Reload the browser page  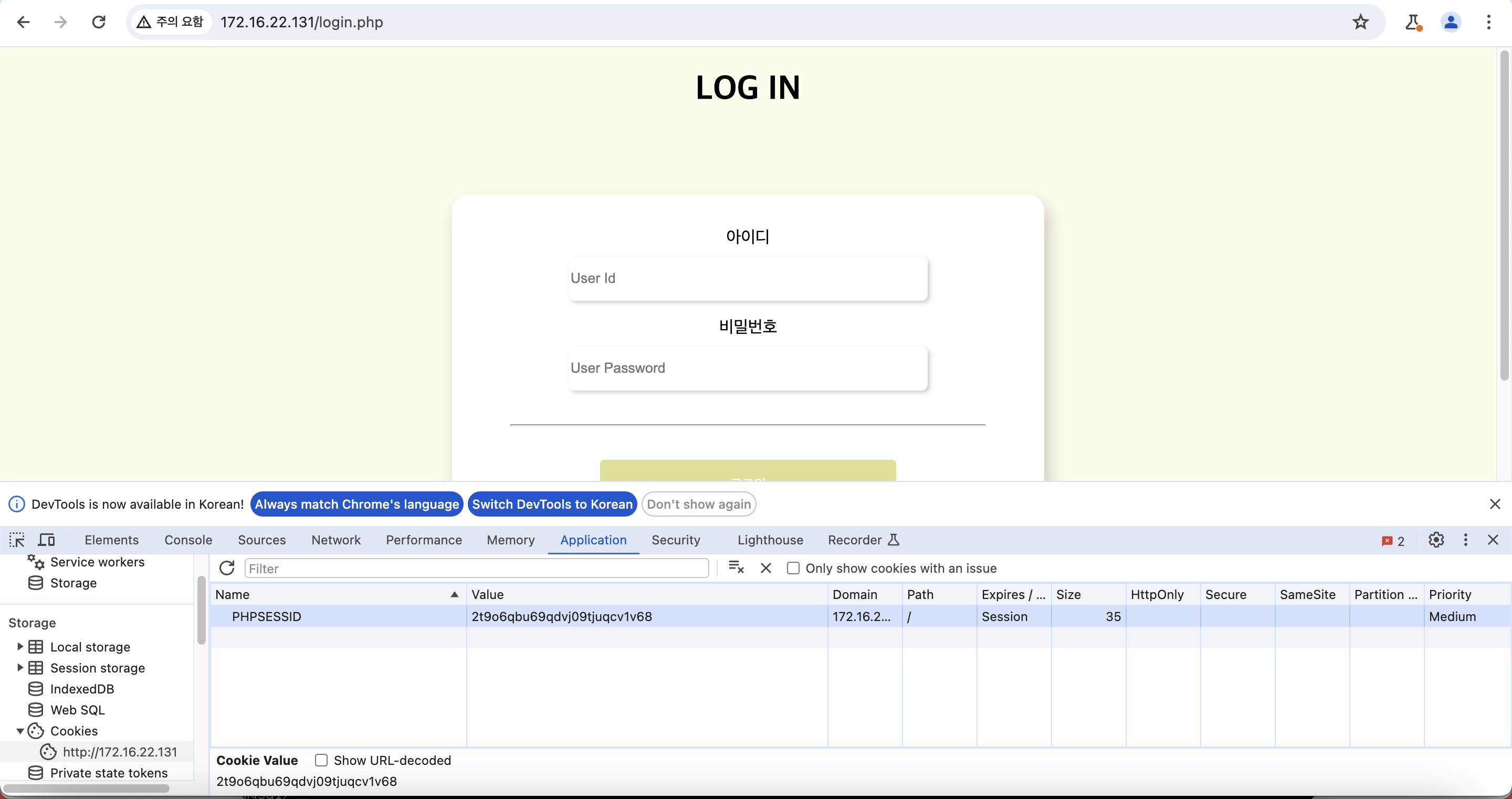point(99,22)
